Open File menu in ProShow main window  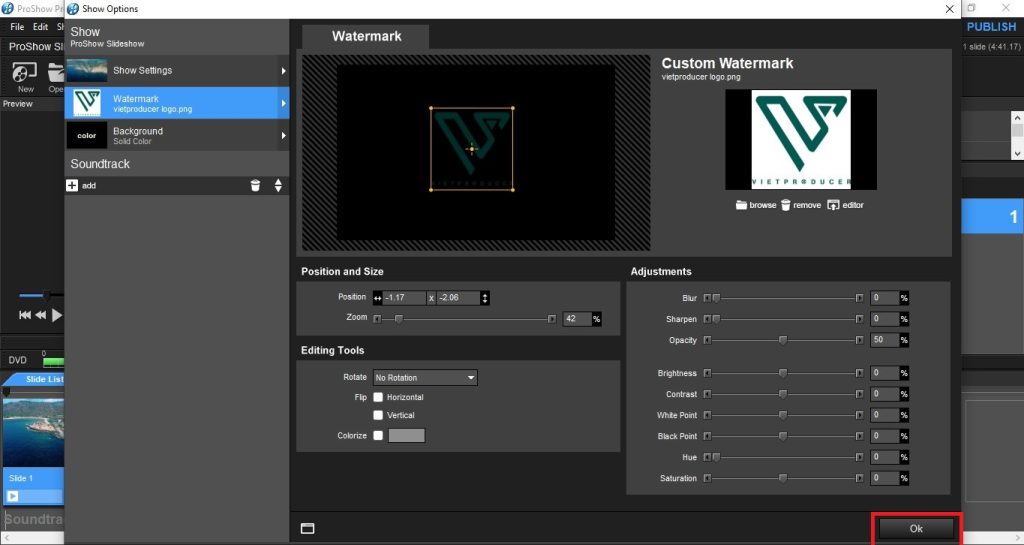17,27
